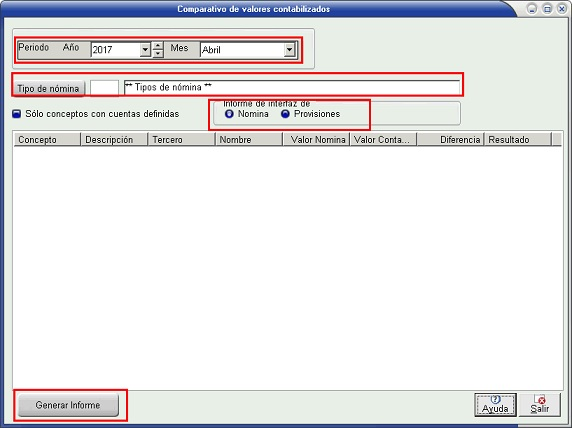Click the payroll type code field
The width and height of the screenshot is (572, 428).
coord(104,88)
